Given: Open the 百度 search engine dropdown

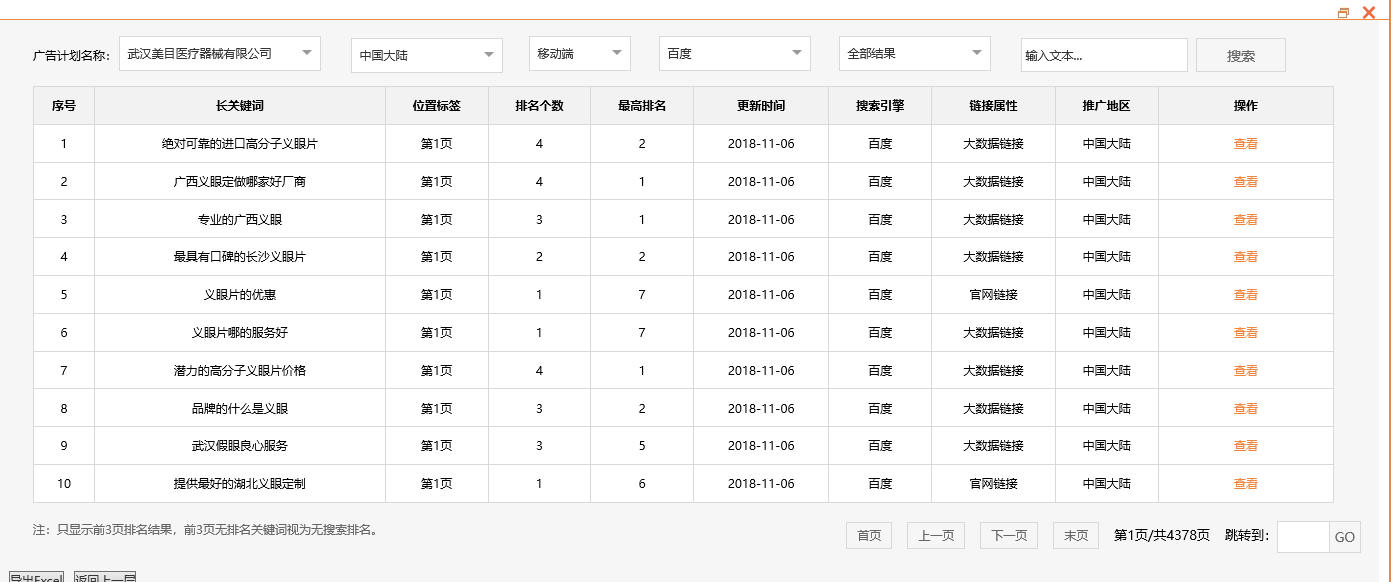Looking at the screenshot, I should (x=734, y=53).
